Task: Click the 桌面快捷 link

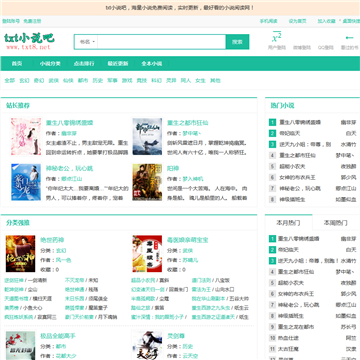Action: (x=351, y=21)
